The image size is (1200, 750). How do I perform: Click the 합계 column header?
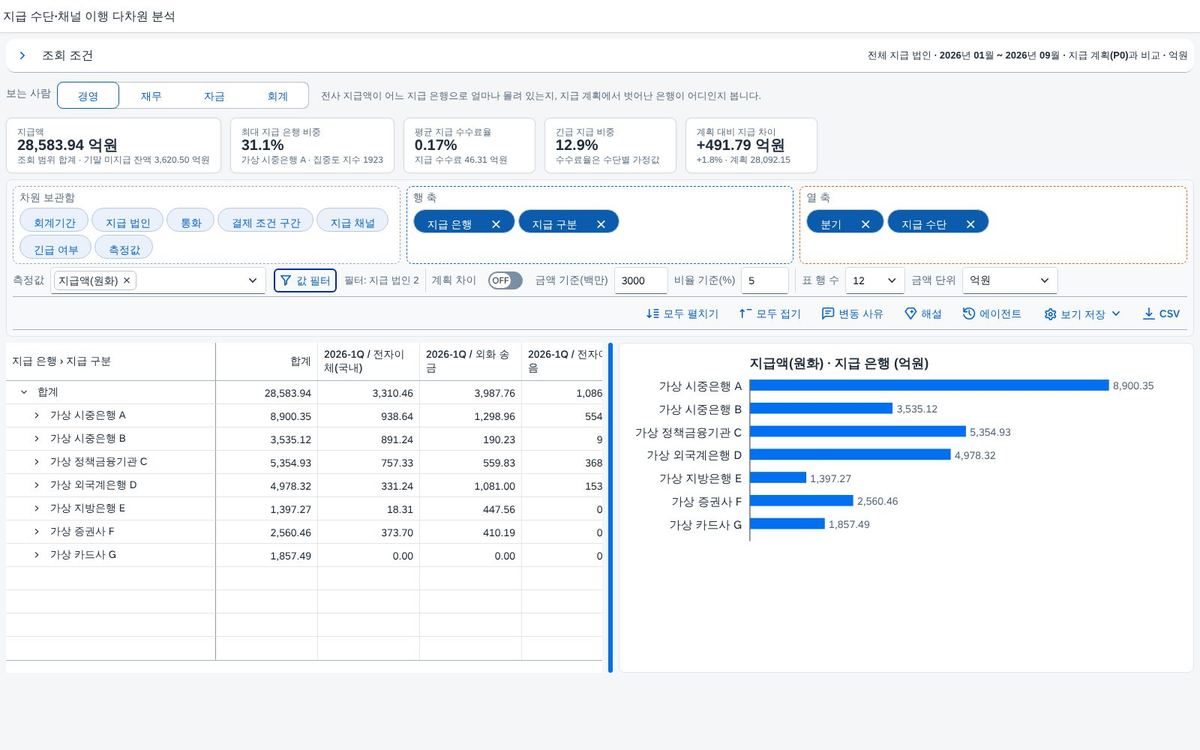pos(267,361)
